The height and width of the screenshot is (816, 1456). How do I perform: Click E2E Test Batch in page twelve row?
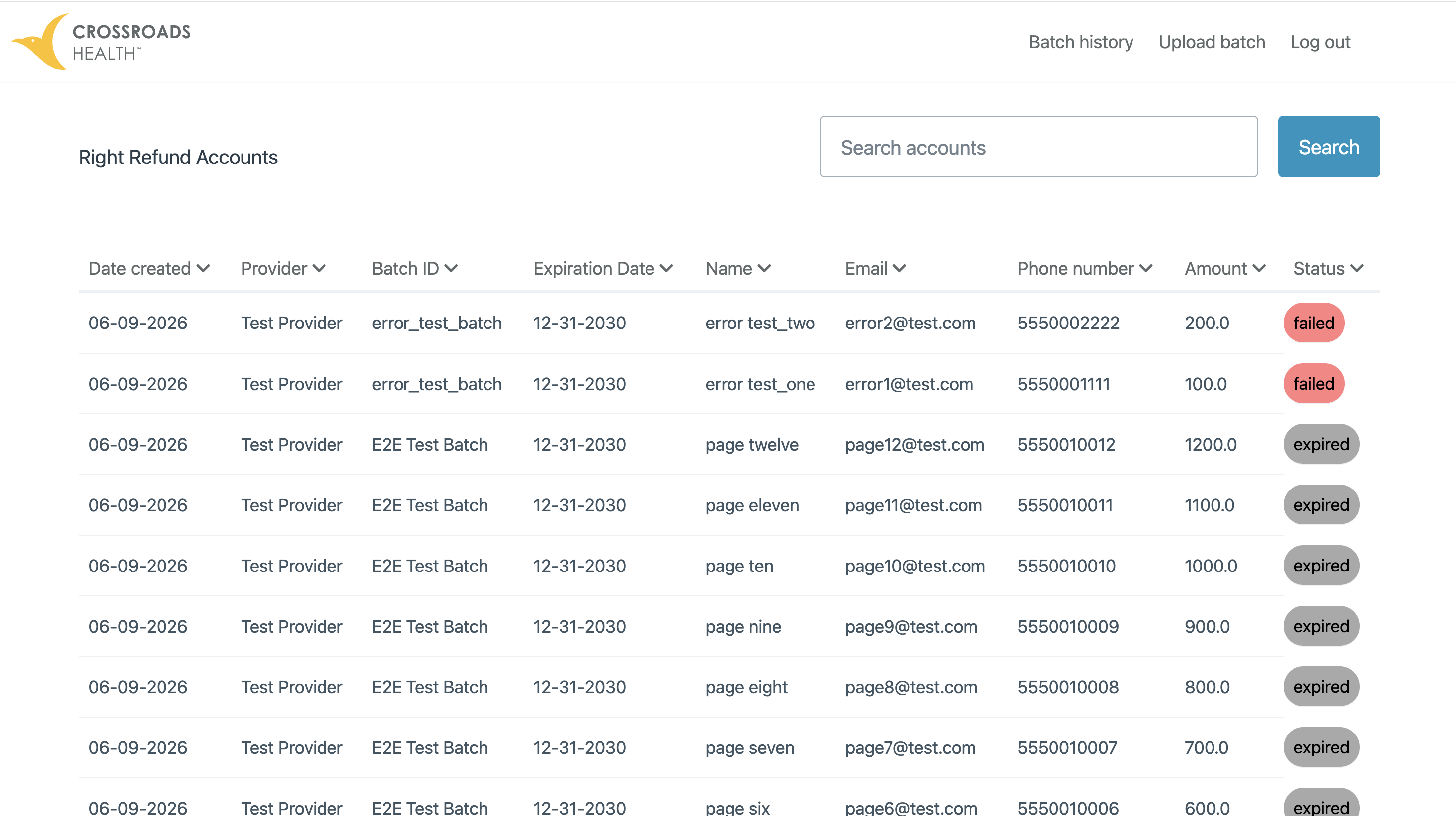pyautogui.click(x=429, y=445)
